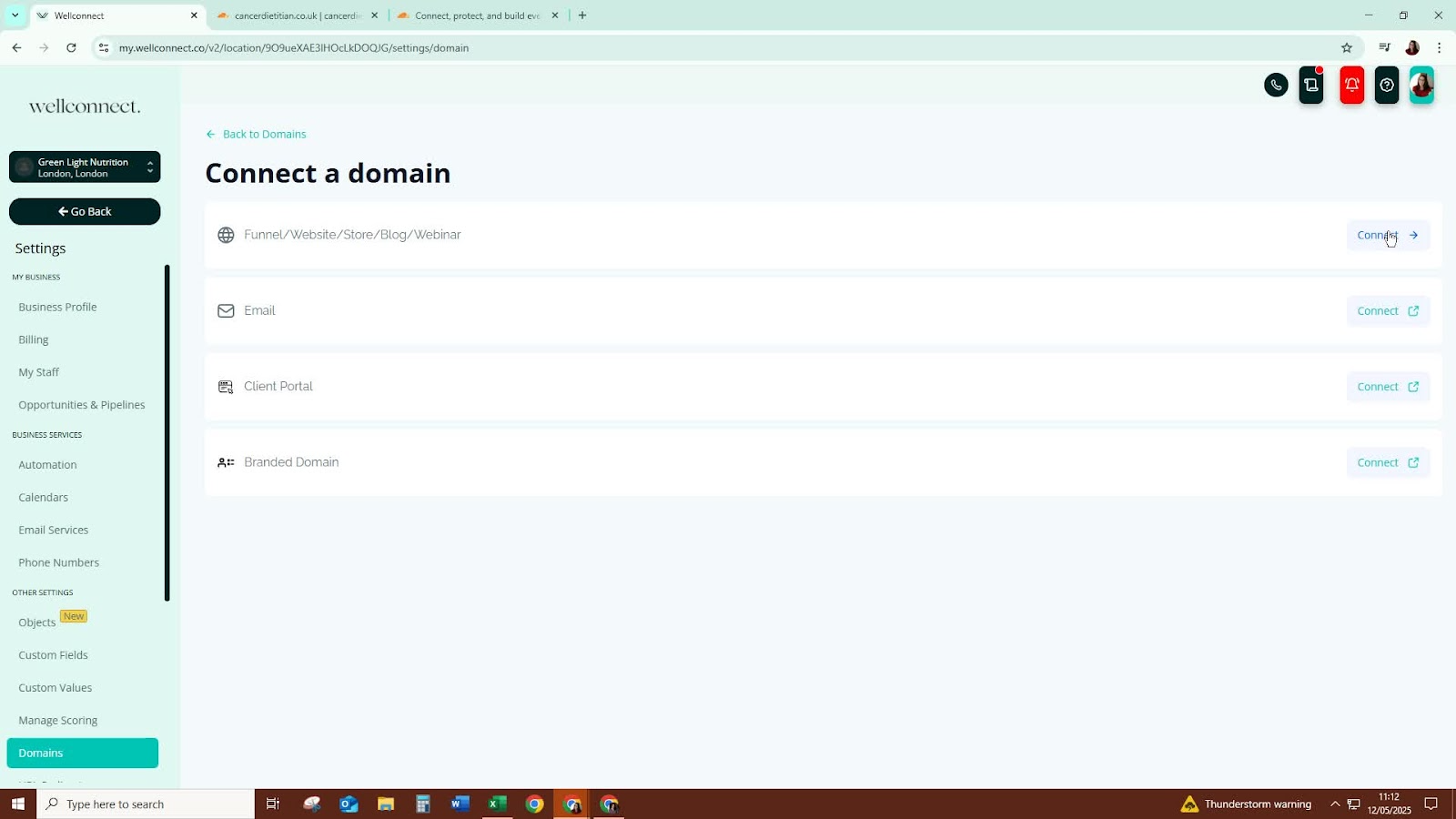Viewport: 1456px width, 819px height.
Task: Click the Go Back button
Action: 85,212
